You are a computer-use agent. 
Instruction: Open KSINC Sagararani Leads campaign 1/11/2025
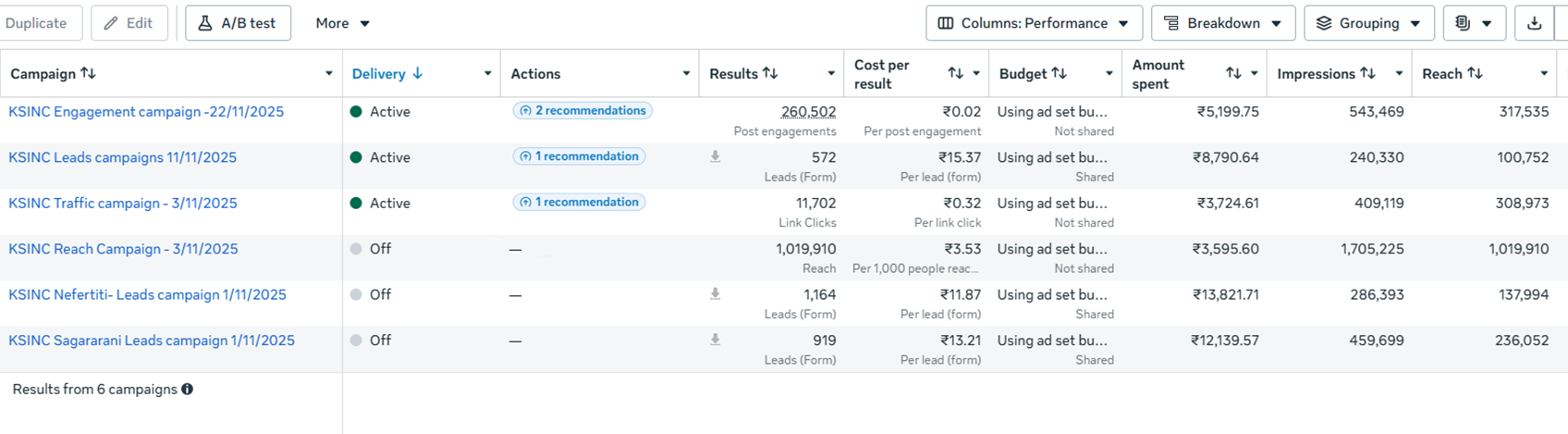point(152,341)
